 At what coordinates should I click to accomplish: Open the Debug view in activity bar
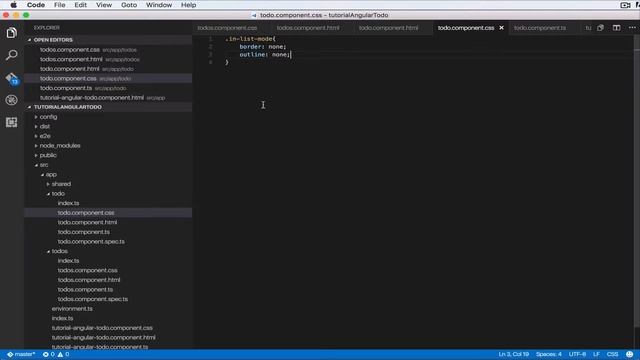tap(11, 100)
